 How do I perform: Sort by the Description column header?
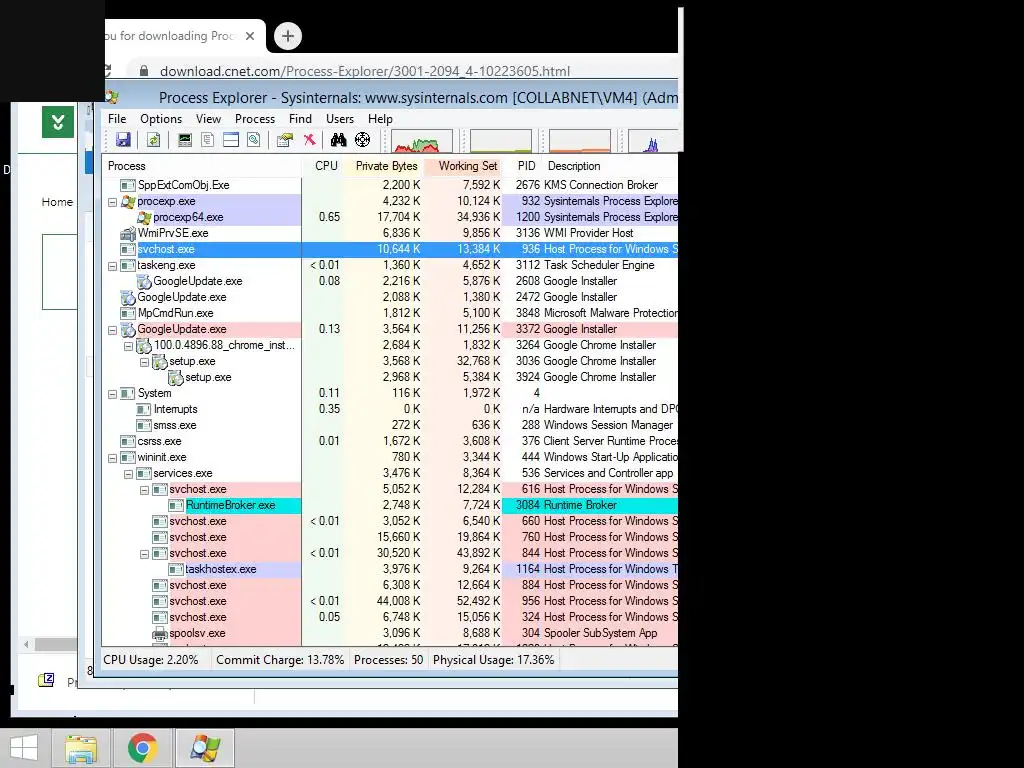pos(610,166)
